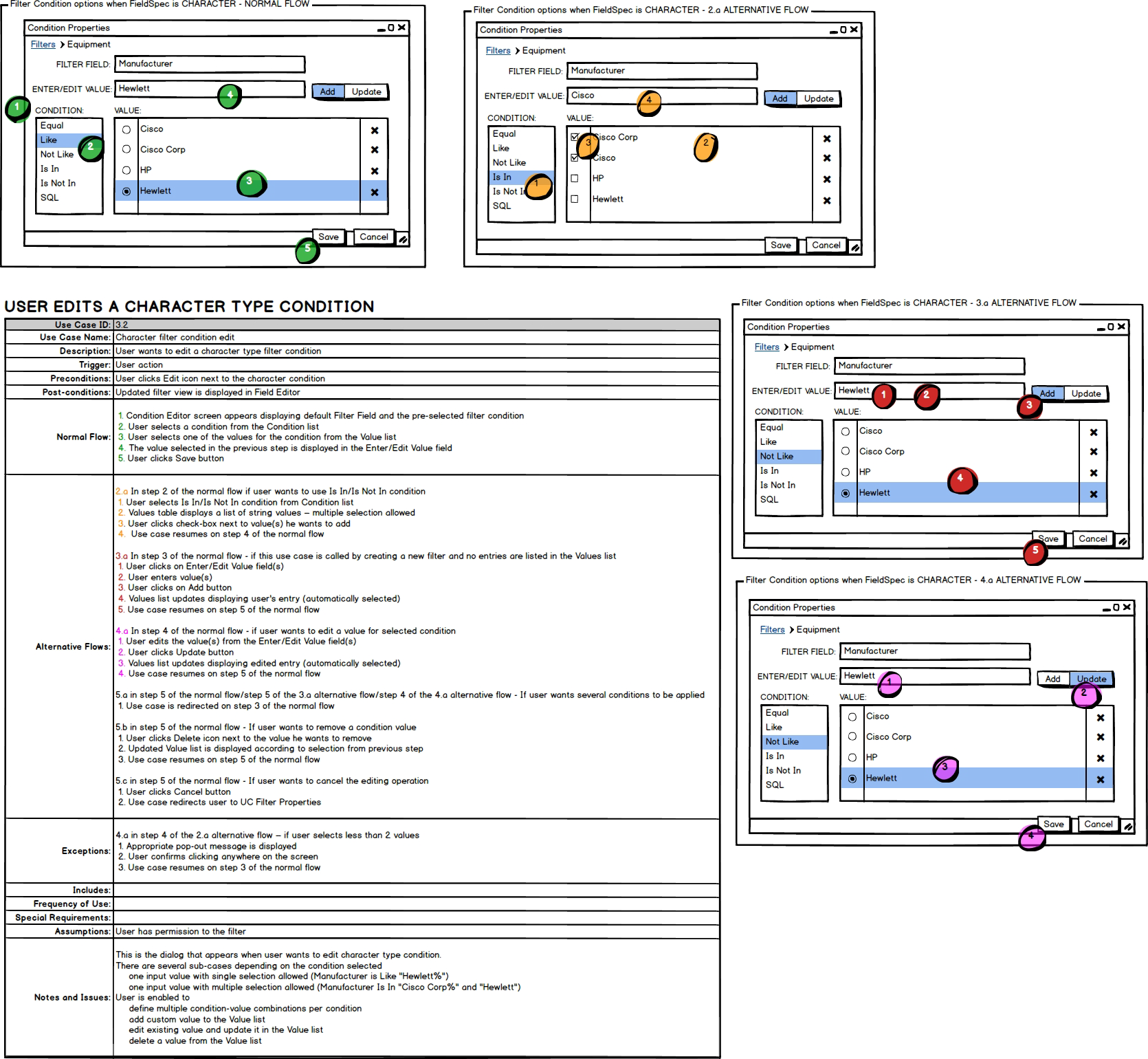The height and width of the screenshot is (1059, 1148).
Task: Choose SQL condition in Normal Flow dialog
Action: 69,198
